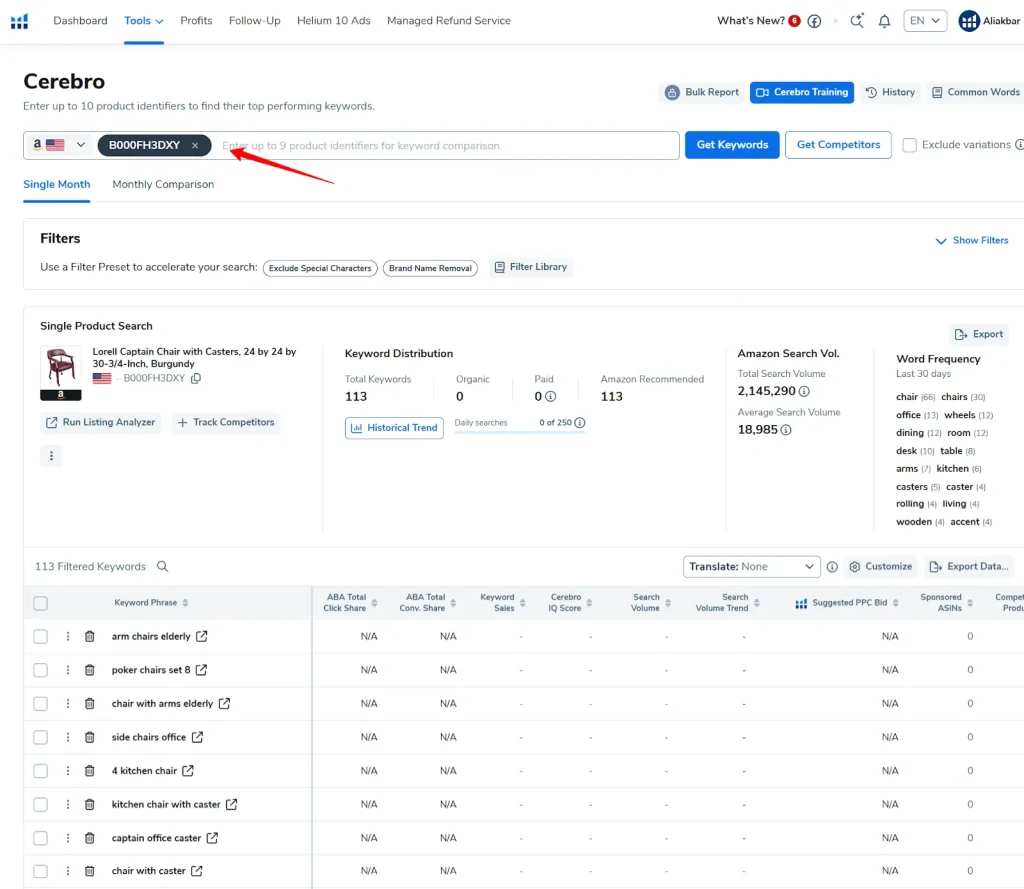Screen dimensions: 1024x889
Task: Check the 'arm chairs elderly' row checkbox
Action: [x=40, y=636]
